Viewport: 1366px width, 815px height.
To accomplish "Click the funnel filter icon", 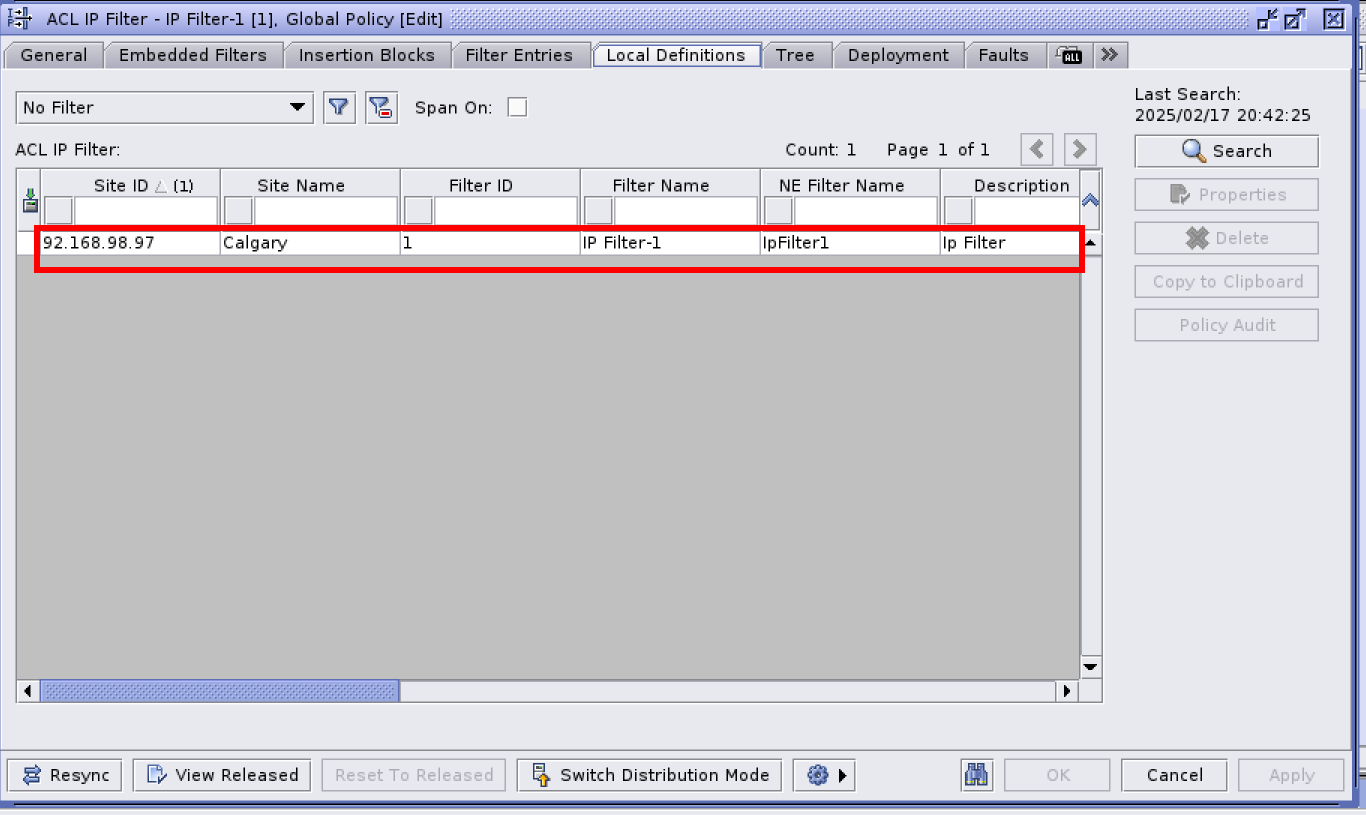I will (x=340, y=108).
